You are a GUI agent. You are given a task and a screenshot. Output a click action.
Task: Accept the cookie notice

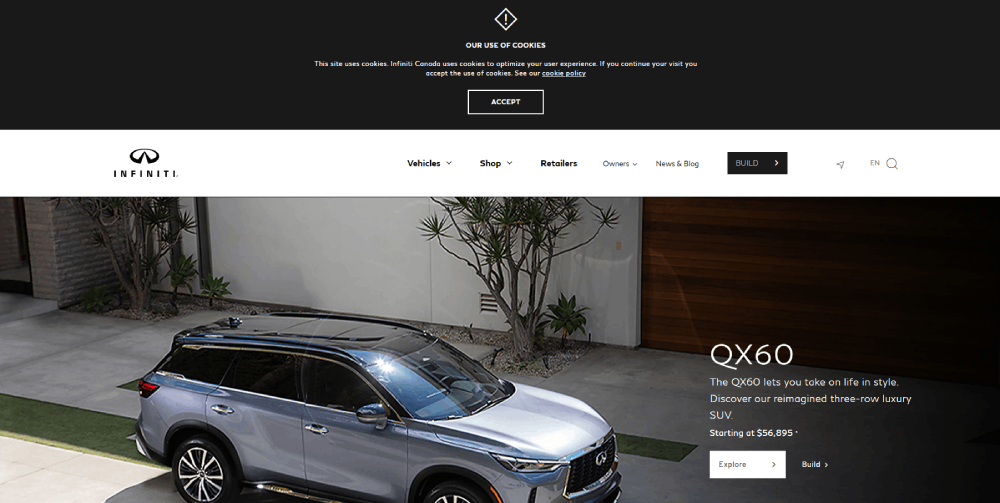(x=505, y=102)
